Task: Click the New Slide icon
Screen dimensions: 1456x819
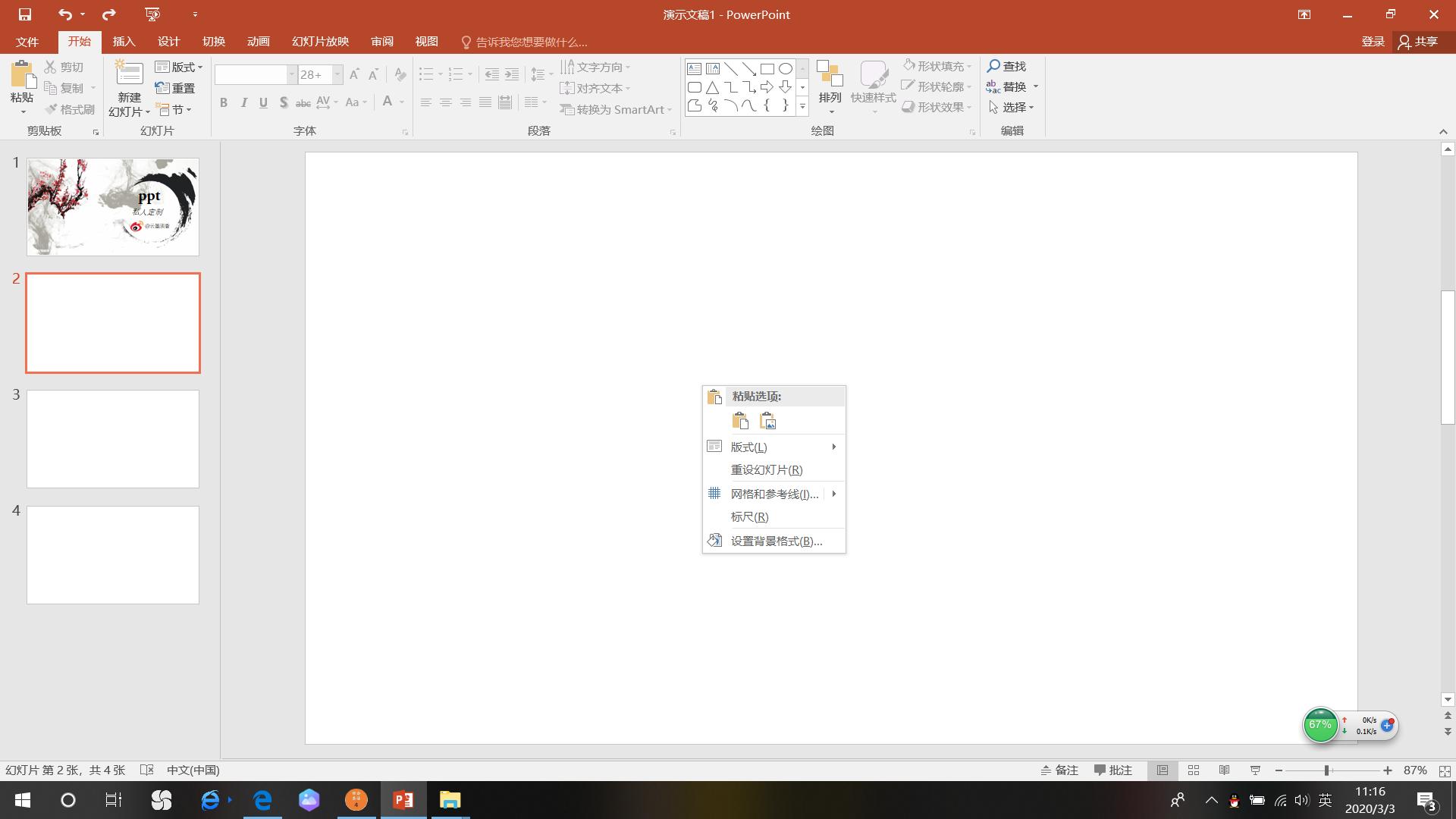Action: 129,74
